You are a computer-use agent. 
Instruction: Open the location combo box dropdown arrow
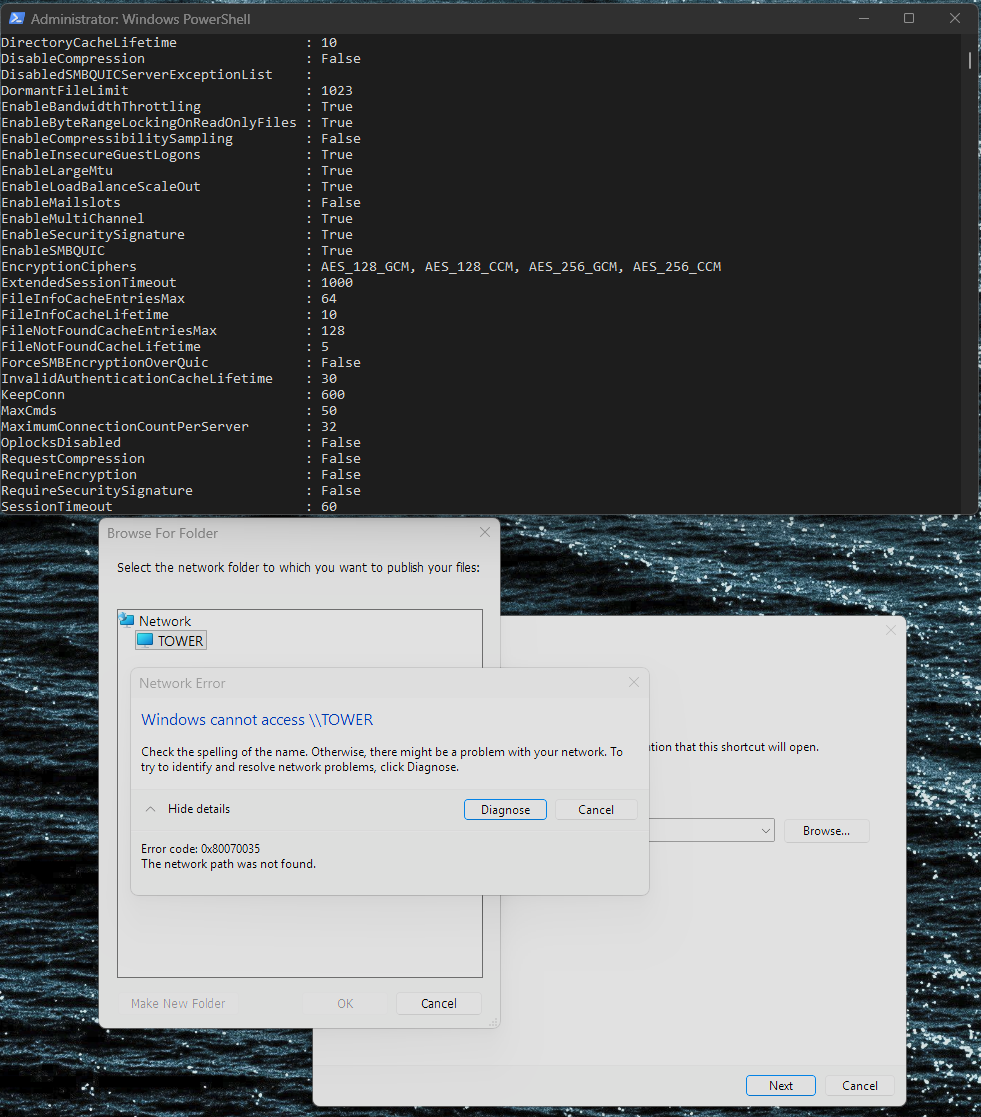tap(766, 831)
